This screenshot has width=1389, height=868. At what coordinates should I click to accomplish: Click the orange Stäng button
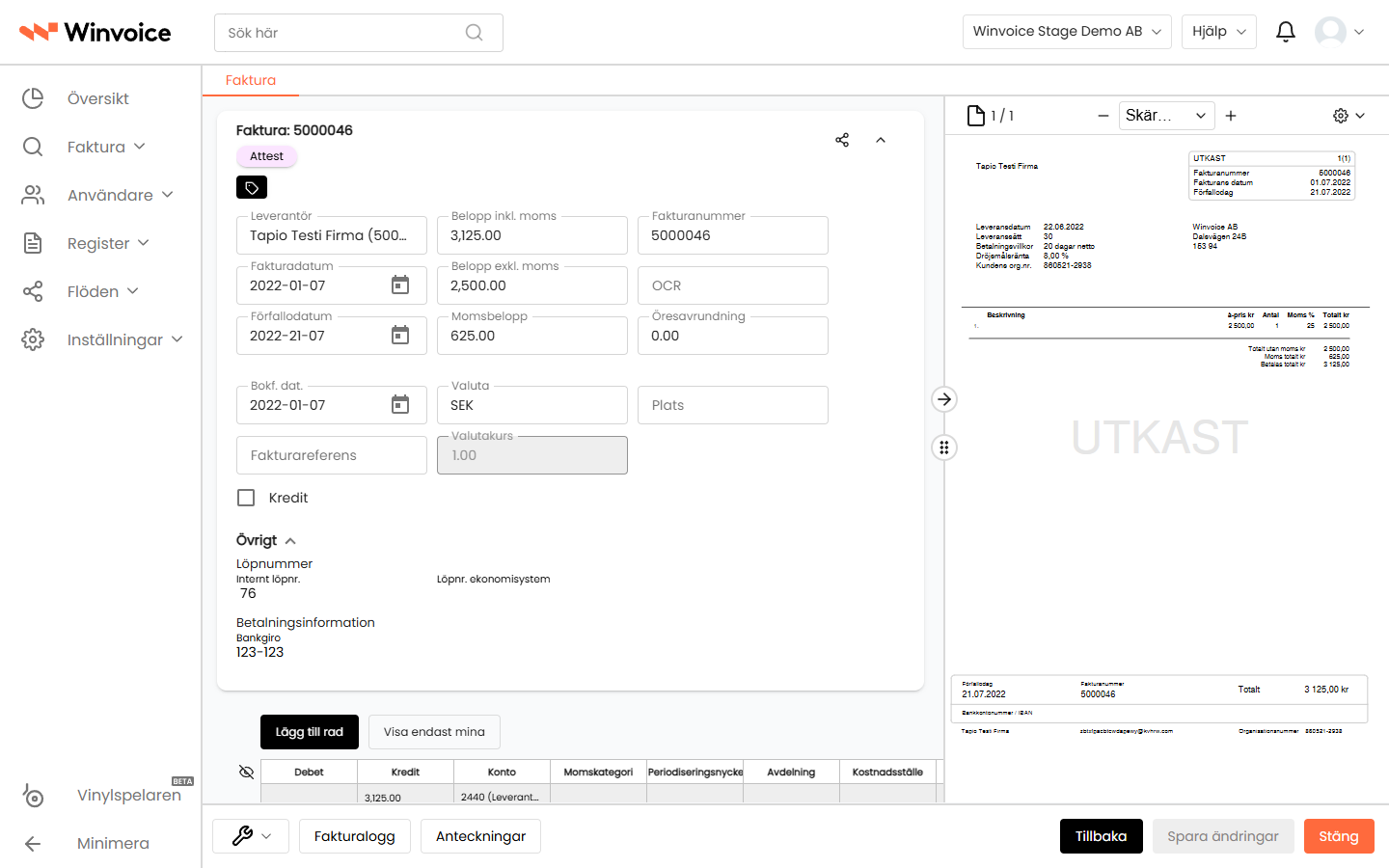(x=1339, y=836)
